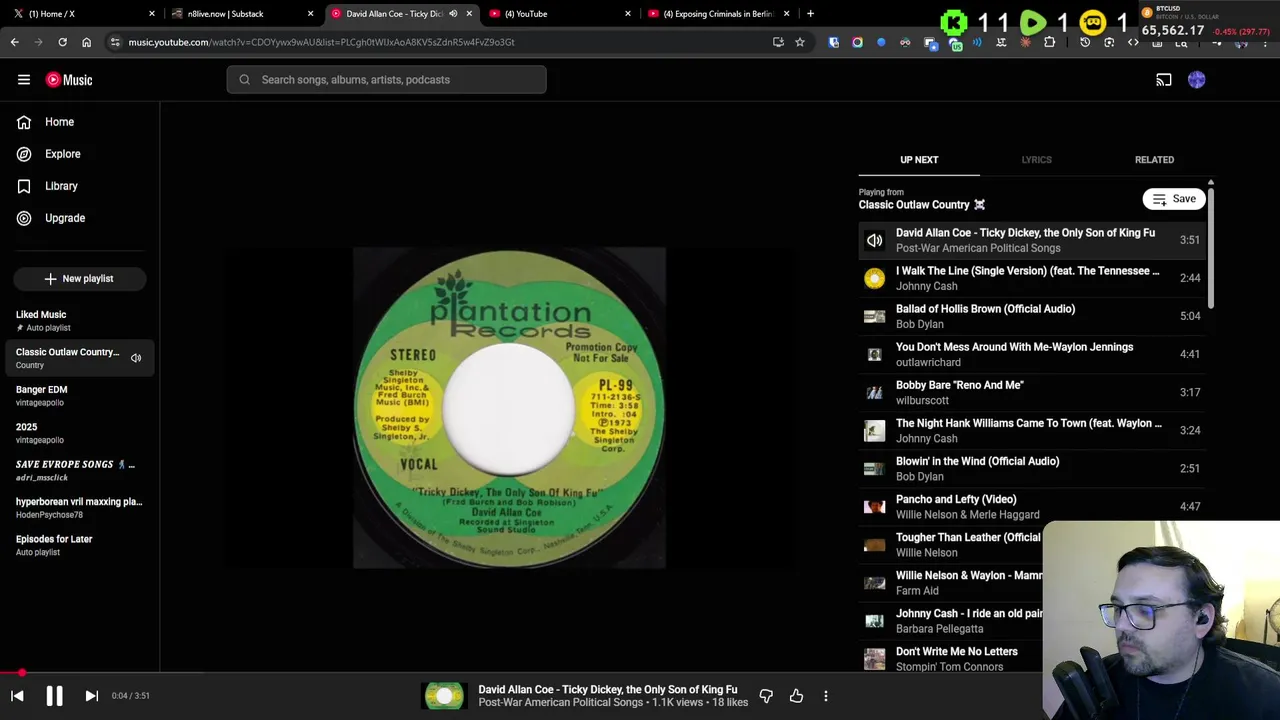Image resolution: width=1280 pixels, height=720 pixels.
Task: Open a new browser tab
Action: [810, 14]
